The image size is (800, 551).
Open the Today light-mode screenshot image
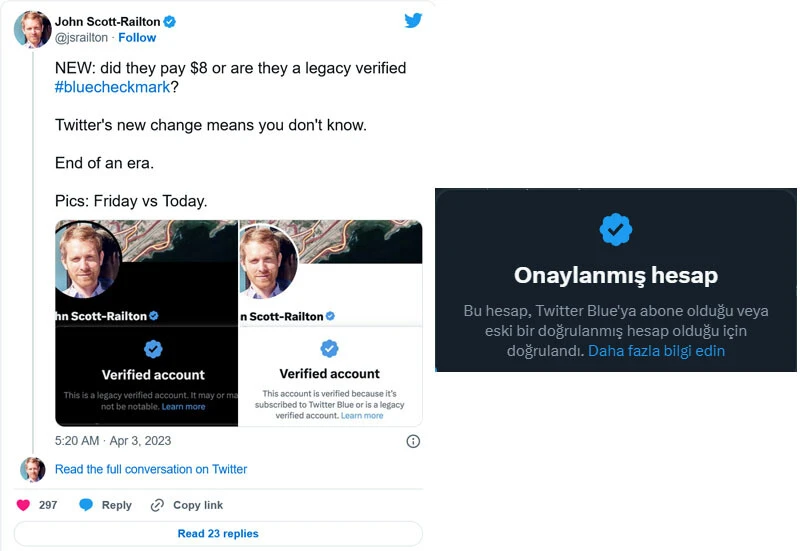(330, 323)
